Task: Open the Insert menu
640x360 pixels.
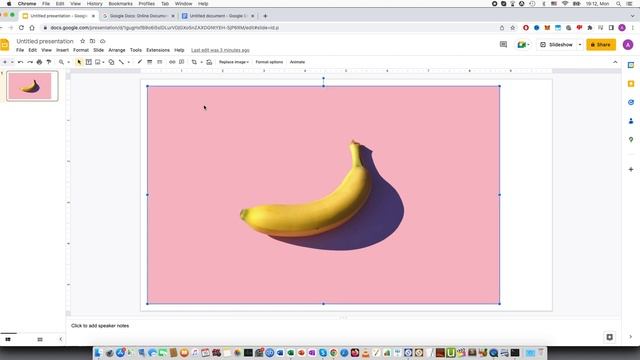Action: tap(62, 50)
